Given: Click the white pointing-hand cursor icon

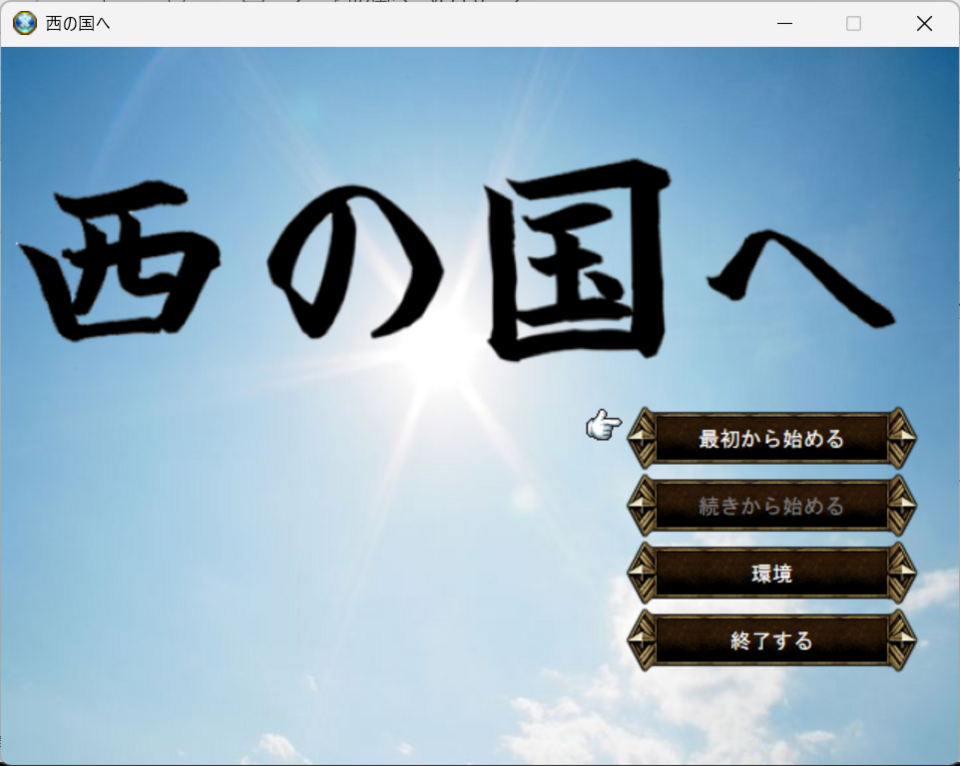Looking at the screenshot, I should tap(603, 425).
